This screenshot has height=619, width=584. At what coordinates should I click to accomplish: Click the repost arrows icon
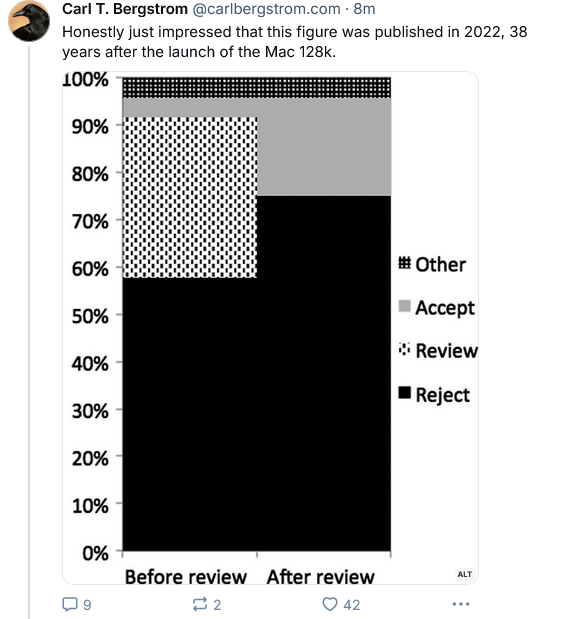coord(200,604)
